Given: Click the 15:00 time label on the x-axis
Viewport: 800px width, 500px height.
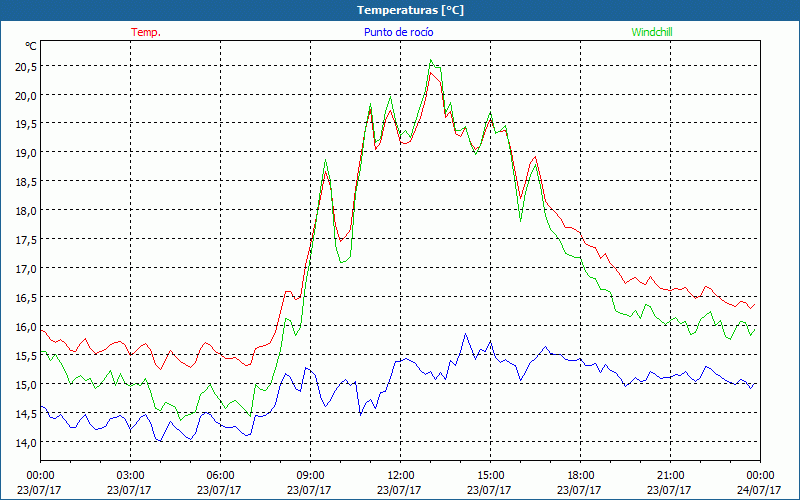Looking at the screenshot, I should pos(490,476).
